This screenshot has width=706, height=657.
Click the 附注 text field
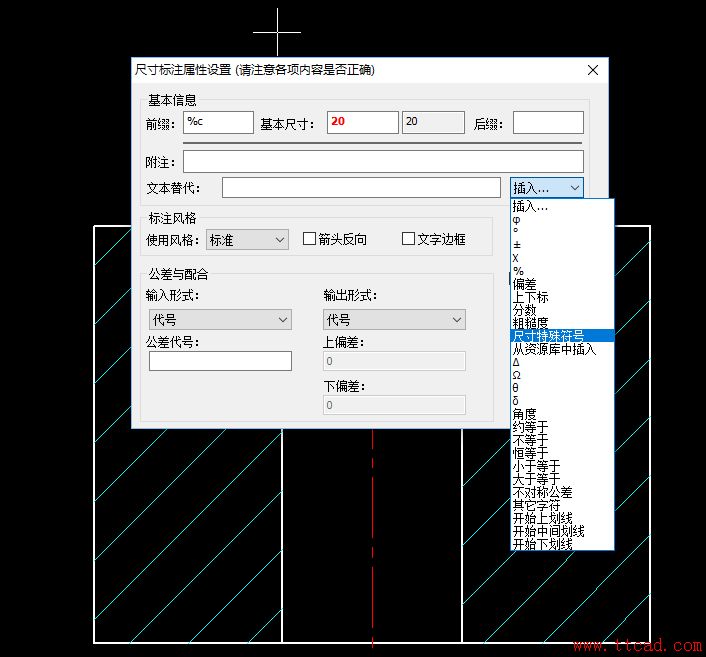tap(383, 162)
